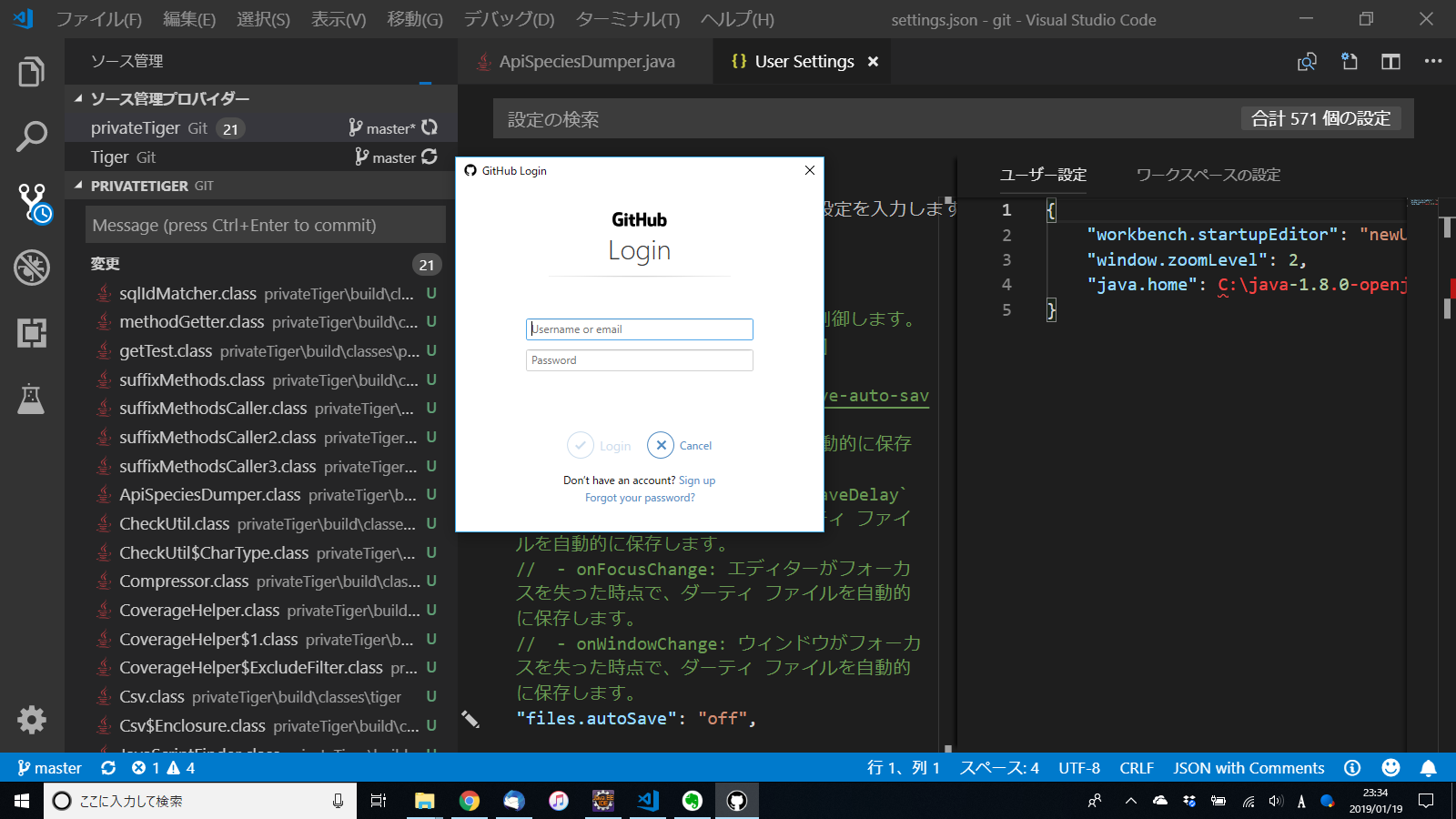Split the editor to the side
This screenshot has width=1456, height=819.
1391,61
